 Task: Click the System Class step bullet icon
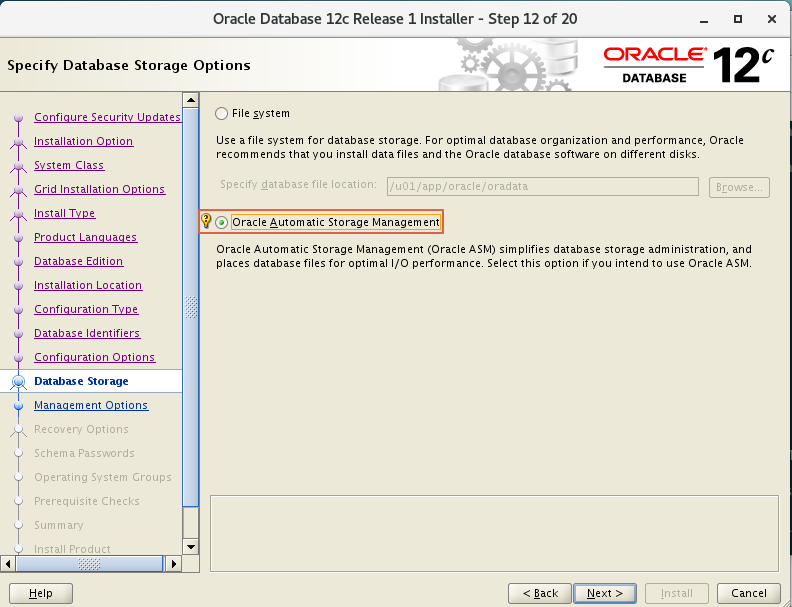pyautogui.click(x=19, y=165)
